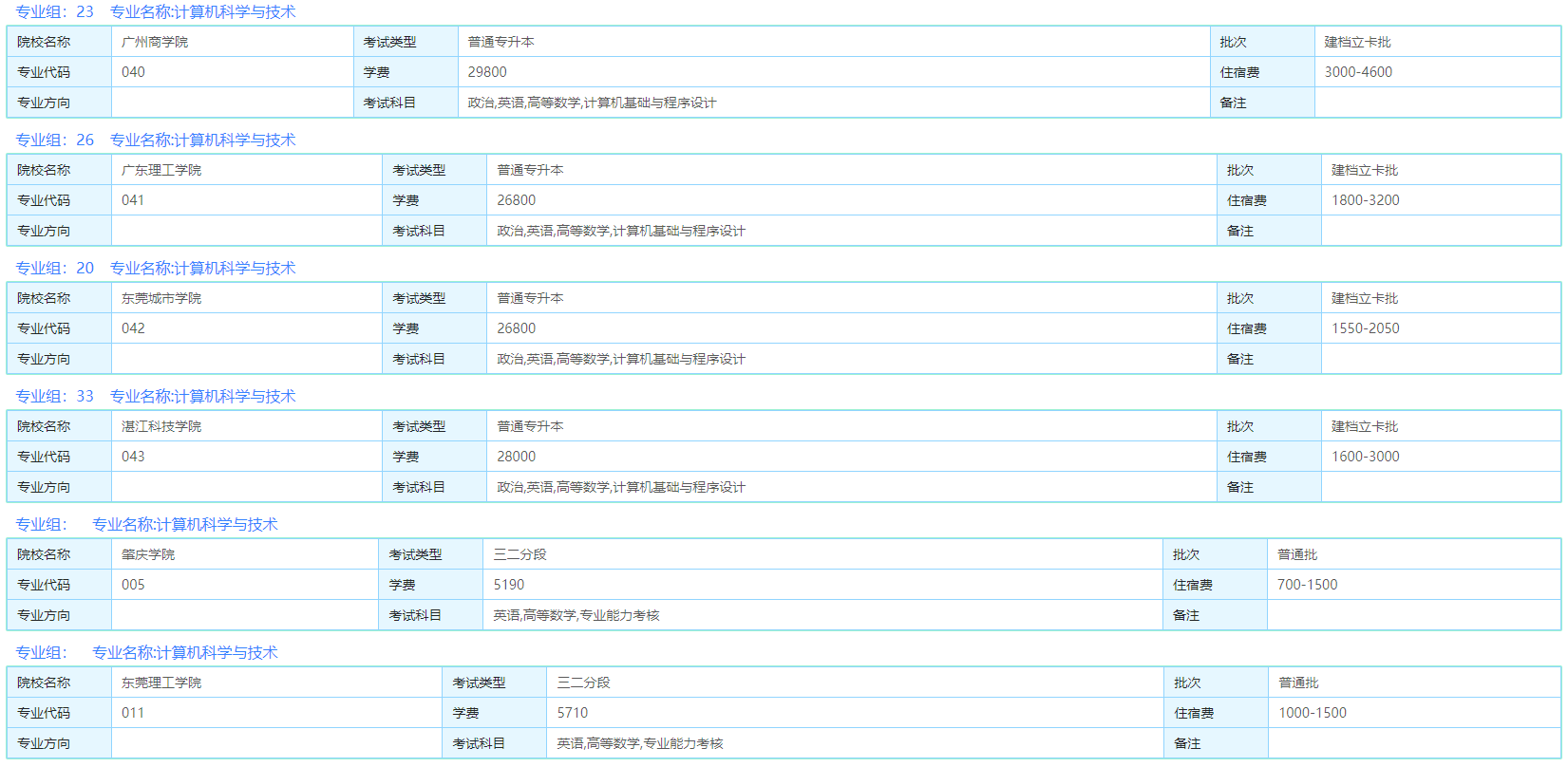1568x767 pixels.
Task: Click exam type 普通专升本 for 湛江科技学院
Action: coord(530,426)
